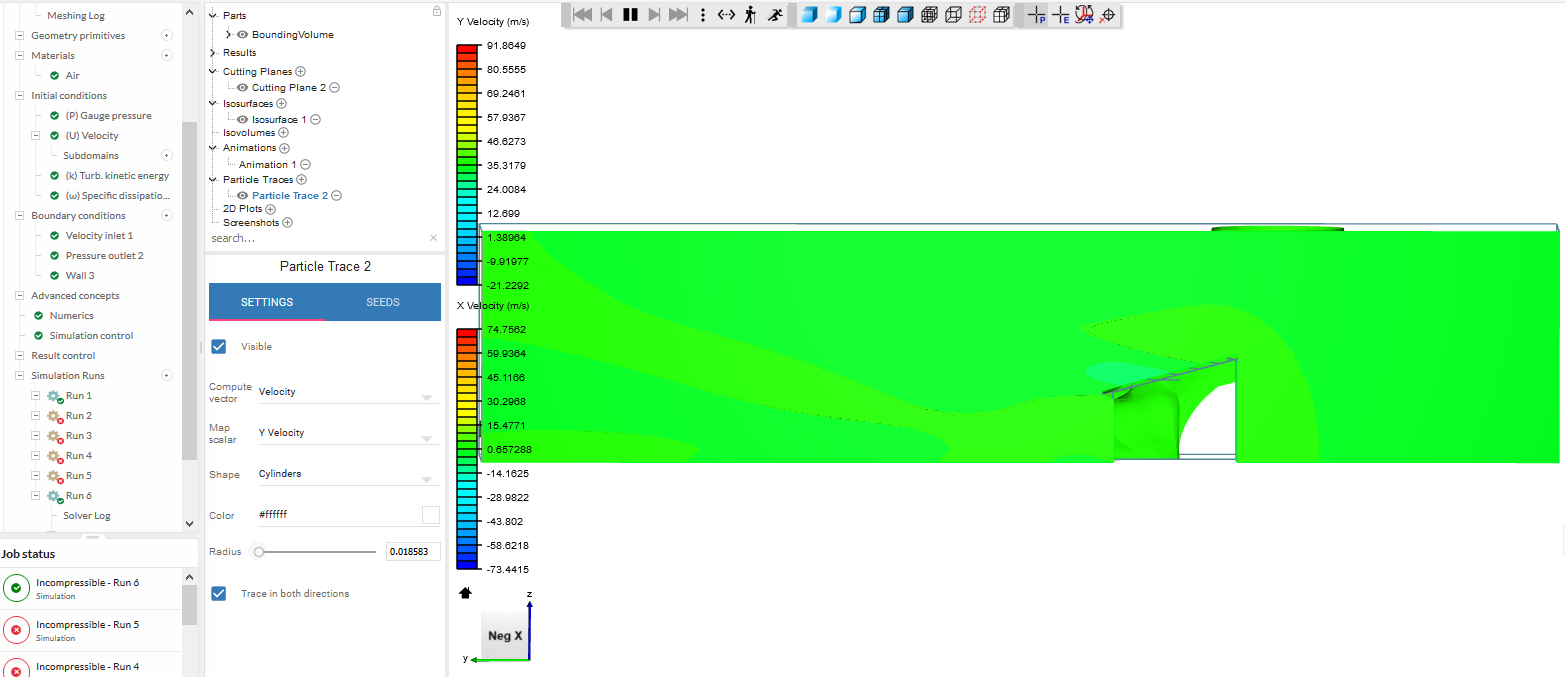1565x677 pixels.
Task: Pause the animation playback
Action: tap(630, 15)
